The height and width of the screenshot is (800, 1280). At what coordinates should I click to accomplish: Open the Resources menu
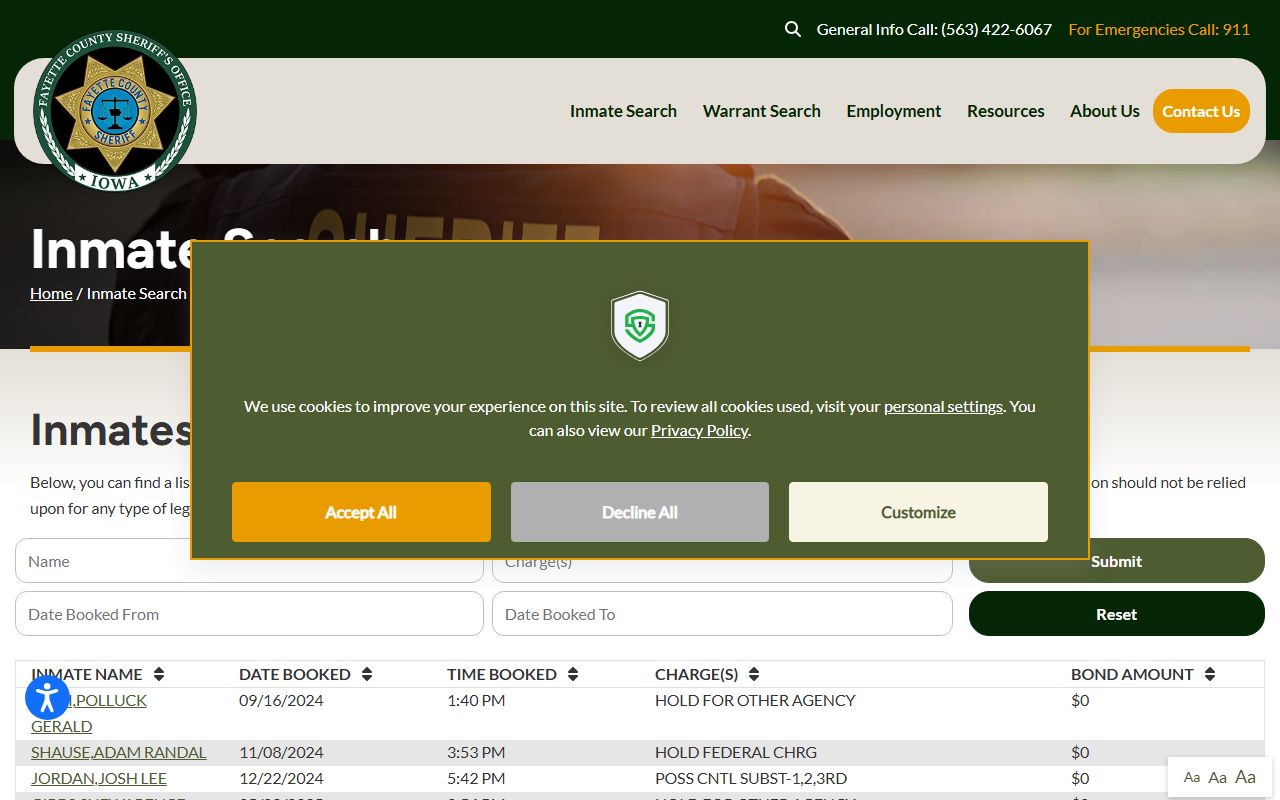coord(1005,111)
